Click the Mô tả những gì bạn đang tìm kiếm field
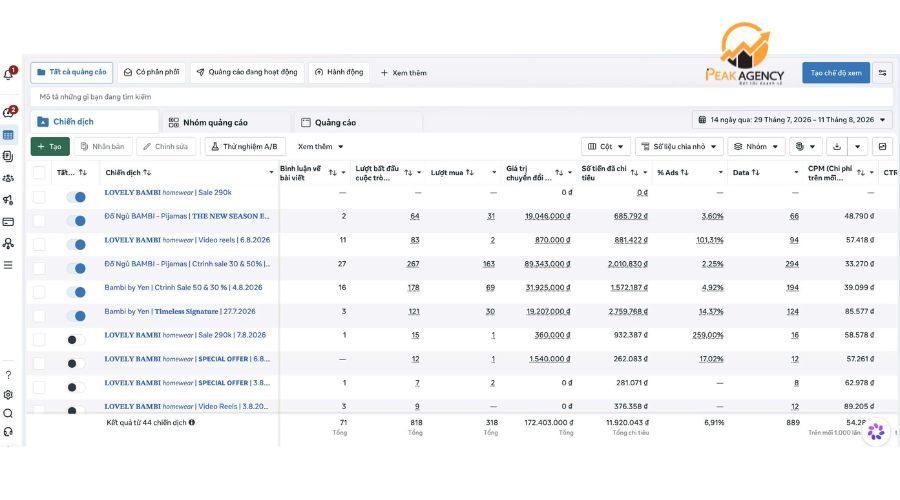Screen dimensions: 900x500 pos(461,96)
